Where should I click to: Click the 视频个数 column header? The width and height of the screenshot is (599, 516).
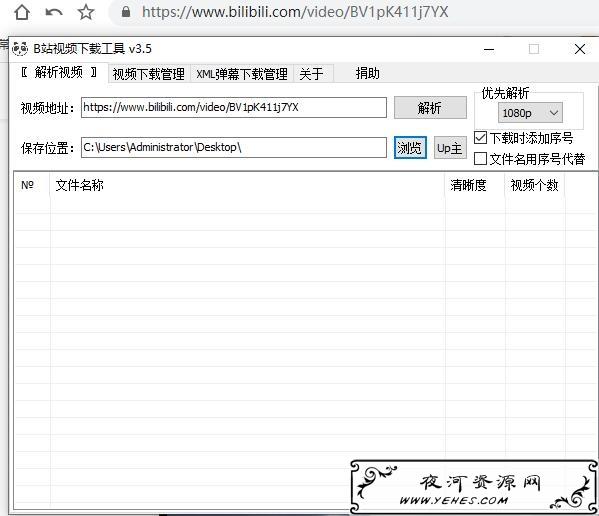click(x=535, y=185)
